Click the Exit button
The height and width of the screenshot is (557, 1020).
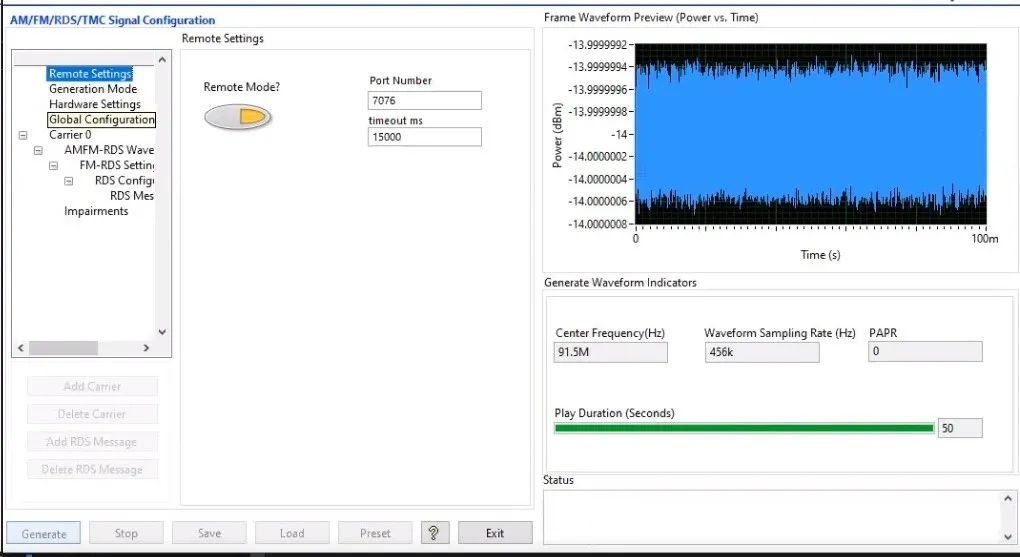tap(495, 533)
